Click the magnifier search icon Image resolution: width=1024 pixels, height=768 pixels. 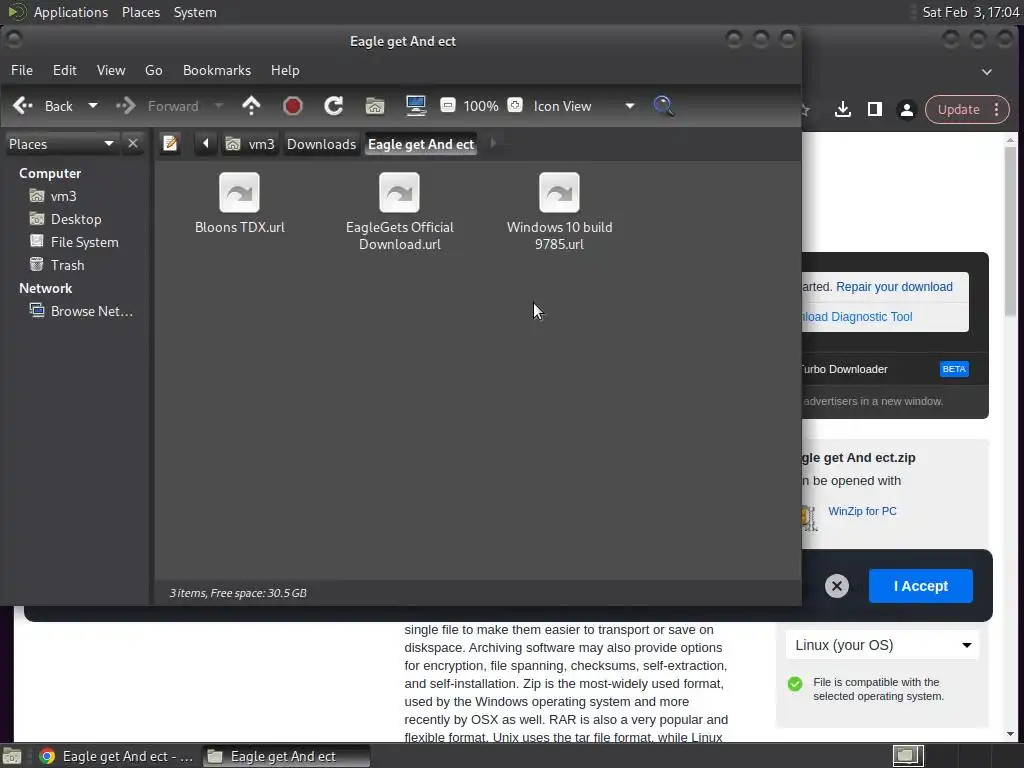(x=663, y=106)
